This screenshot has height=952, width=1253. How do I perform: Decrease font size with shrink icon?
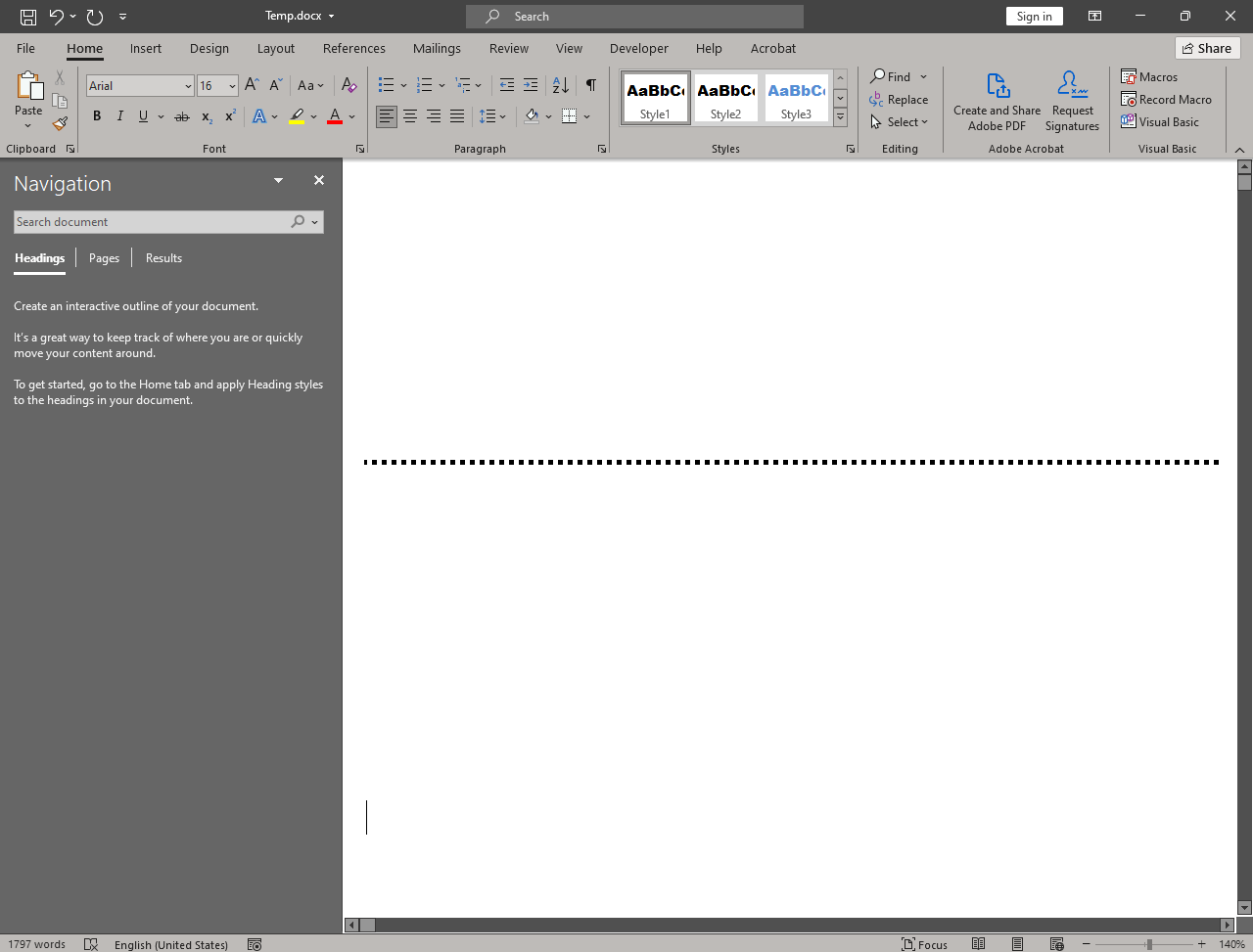(276, 85)
